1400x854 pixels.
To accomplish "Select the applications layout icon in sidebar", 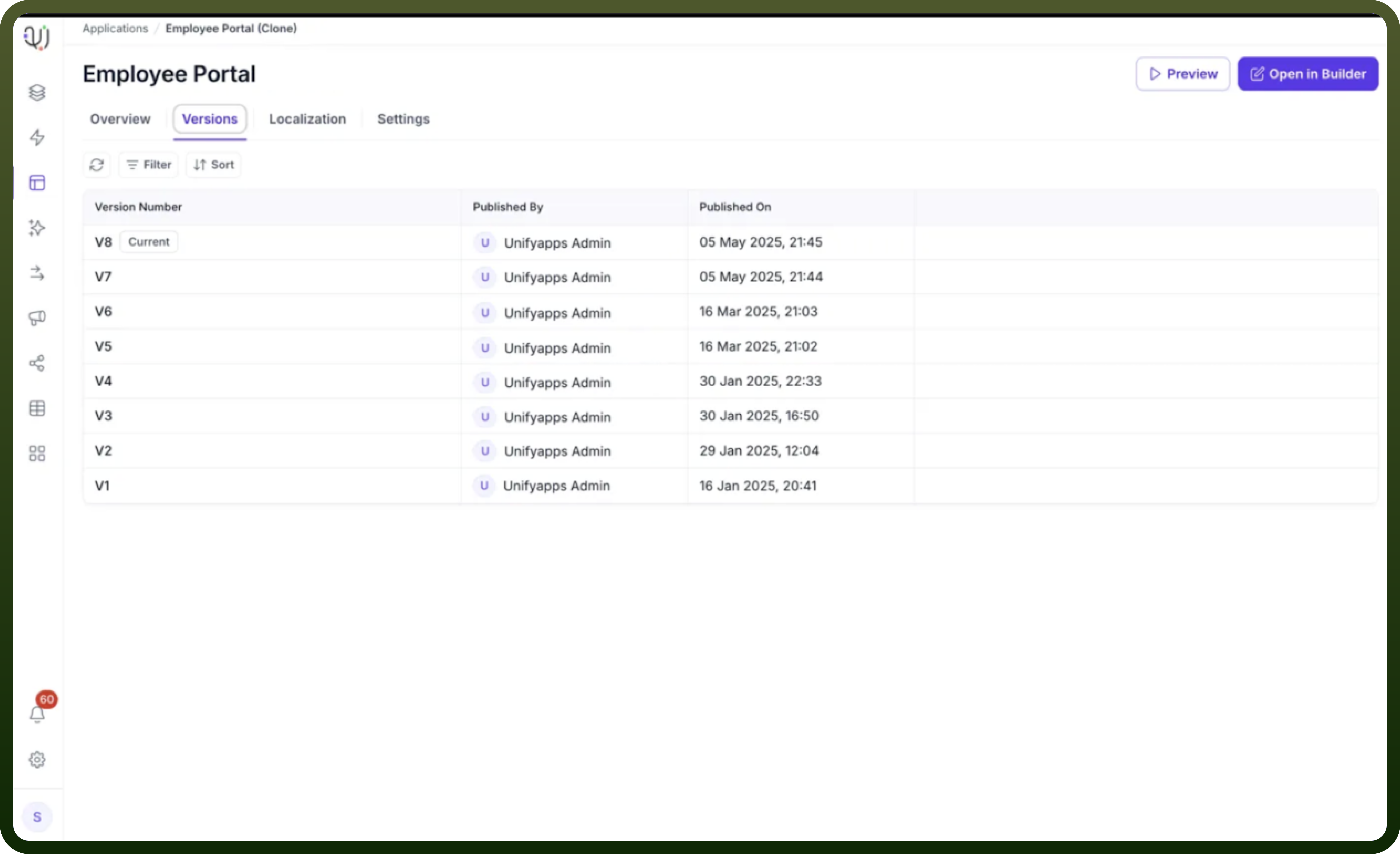I will pos(37,182).
